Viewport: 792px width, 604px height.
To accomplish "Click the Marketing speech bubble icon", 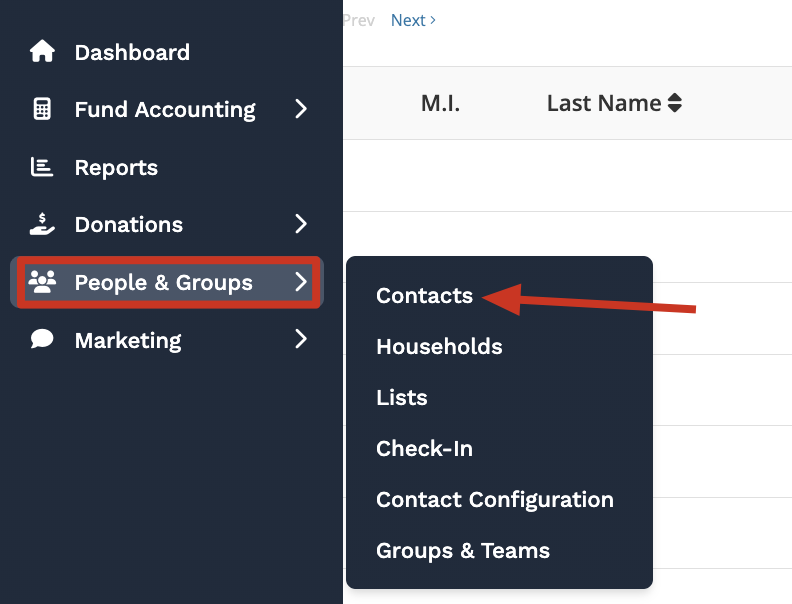I will tap(42, 340).
